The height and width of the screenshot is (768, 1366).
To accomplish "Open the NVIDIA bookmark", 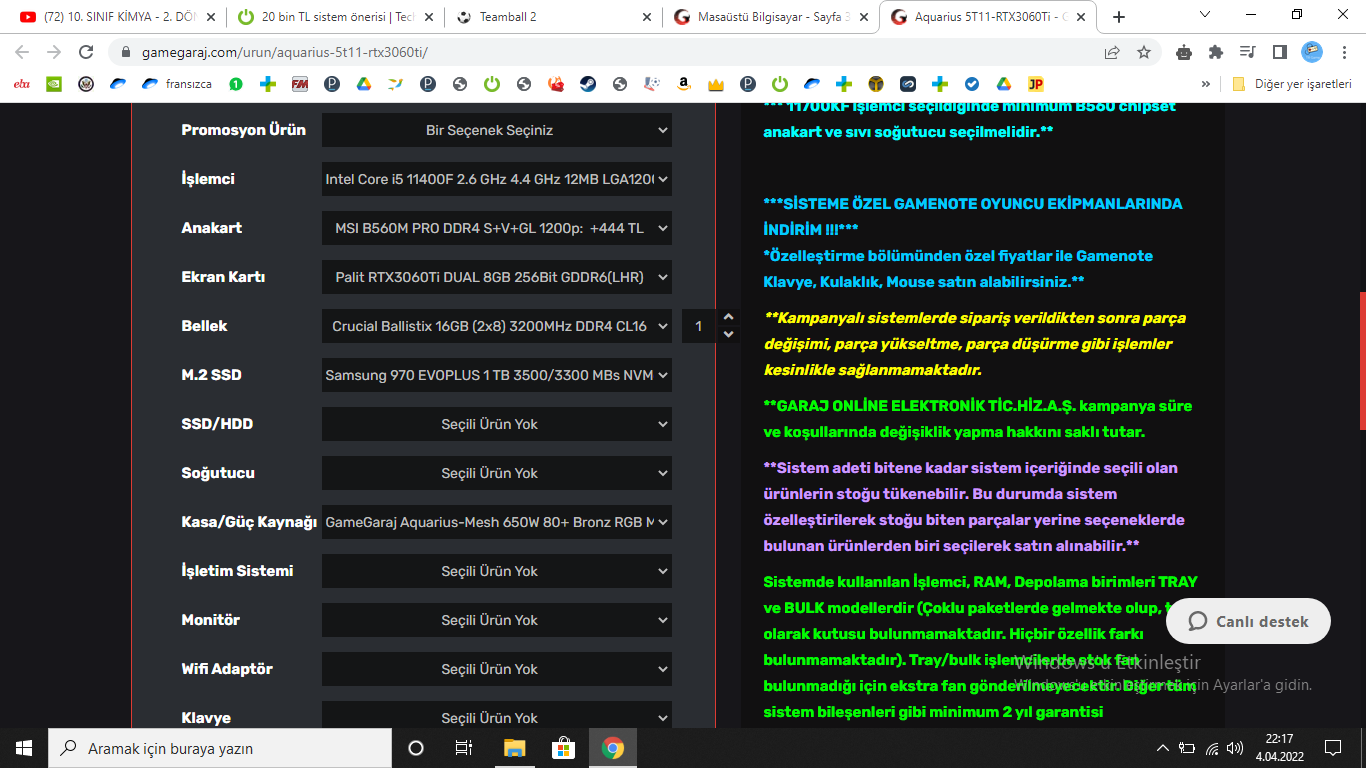I will click(x=54, y=84).
